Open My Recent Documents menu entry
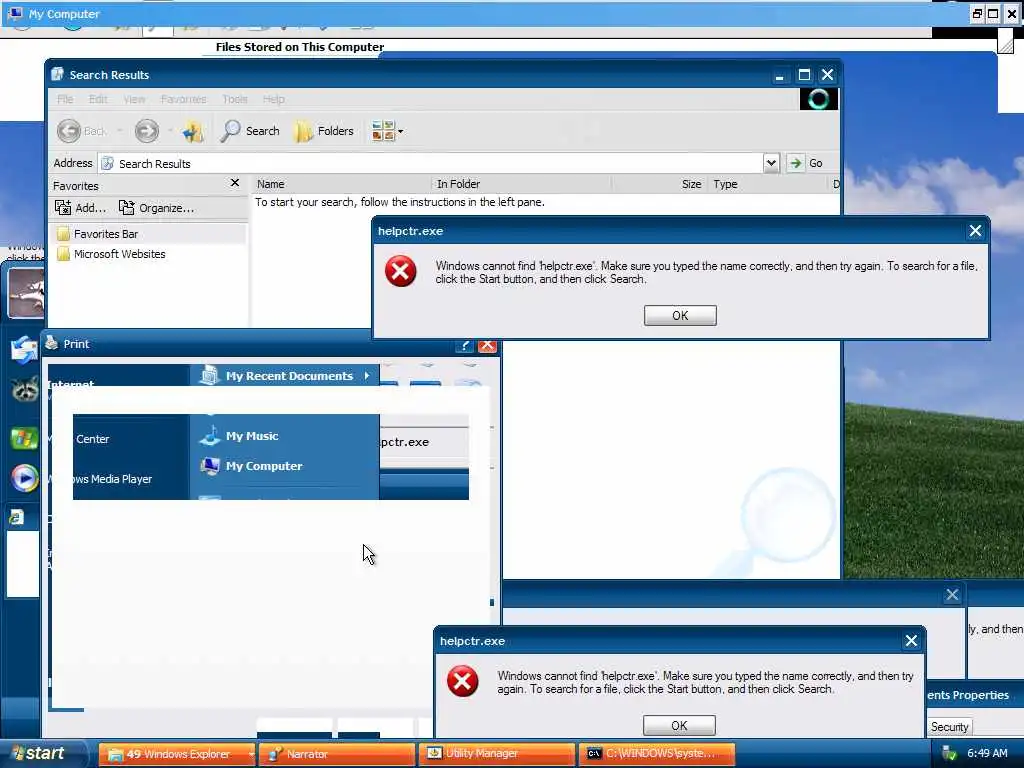Image resolution: width=1024 pixels, height=768 pixels. coord(285,376)
